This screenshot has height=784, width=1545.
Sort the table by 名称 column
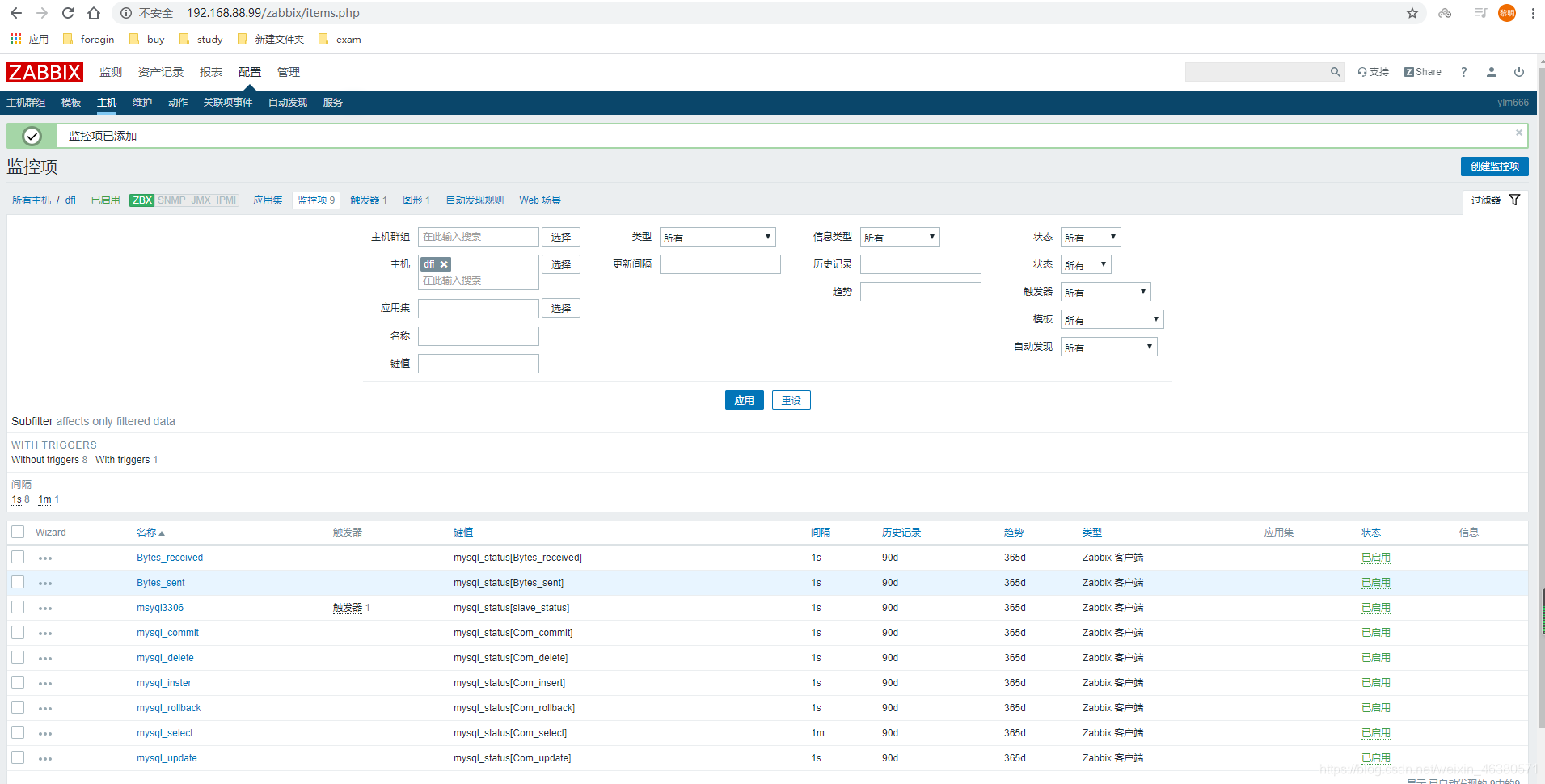[150, 533]
